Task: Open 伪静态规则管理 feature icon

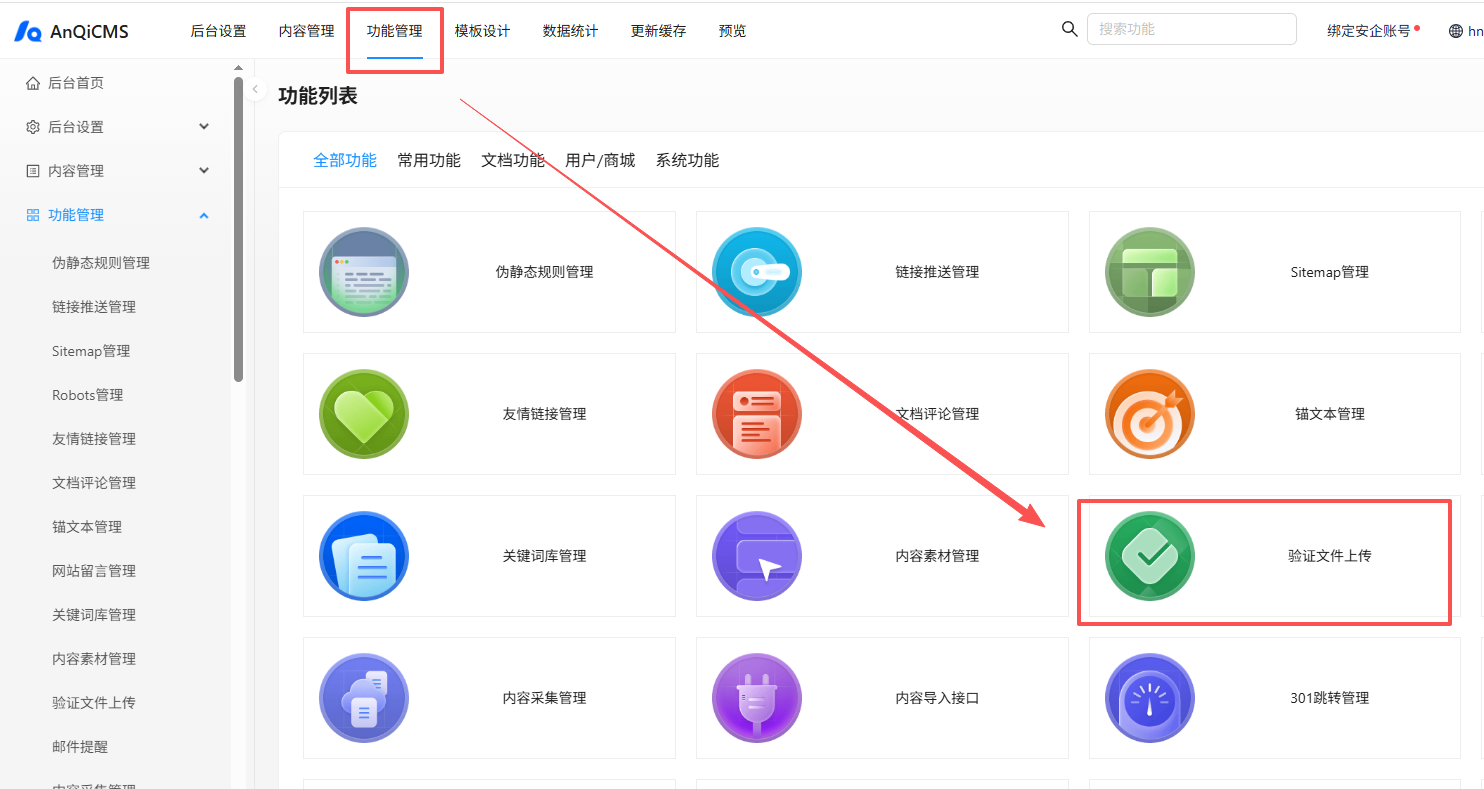Action: [364, 271]
